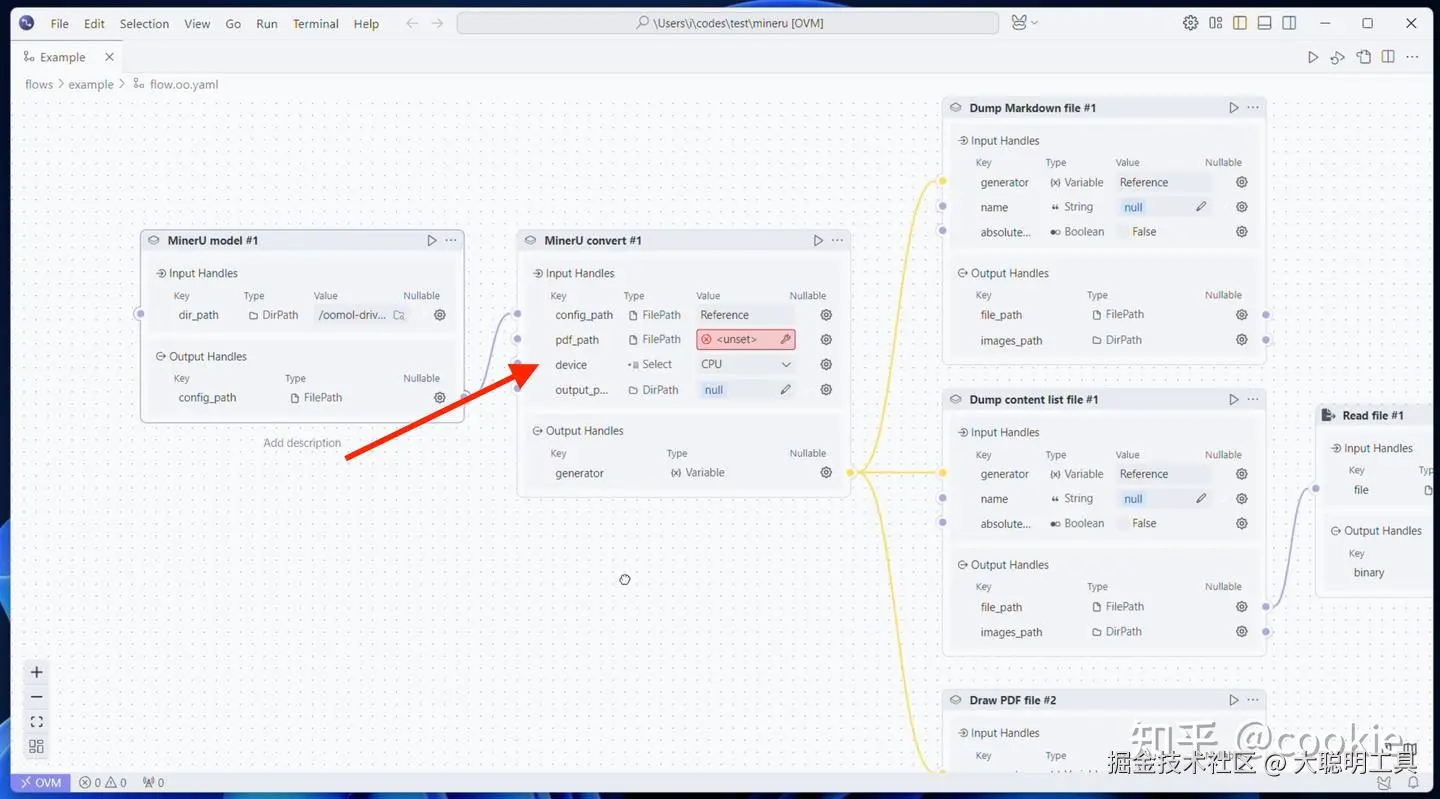Open Dump content list file #1 options

[1253, 399]
